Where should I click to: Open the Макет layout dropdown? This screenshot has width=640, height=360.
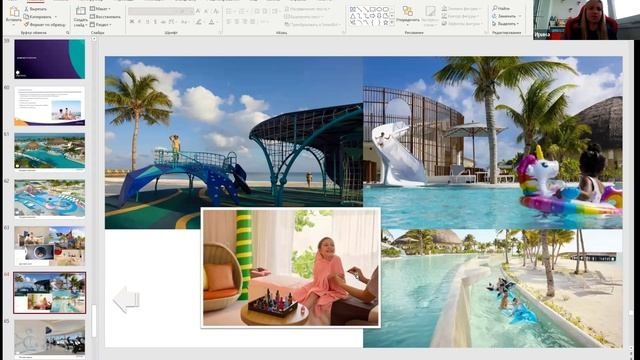pos(100,9)
